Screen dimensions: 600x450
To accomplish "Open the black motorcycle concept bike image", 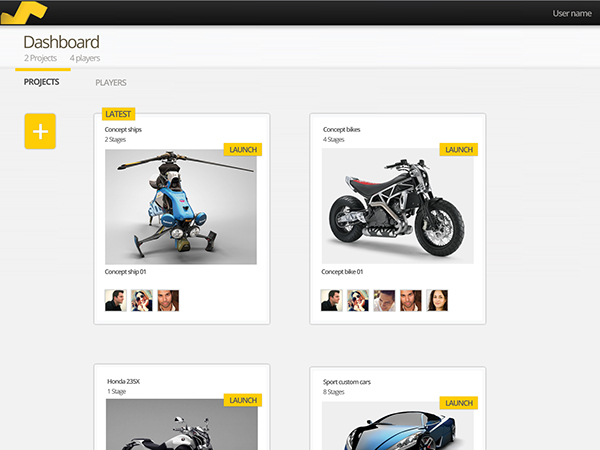I will [x=398, y=206].
